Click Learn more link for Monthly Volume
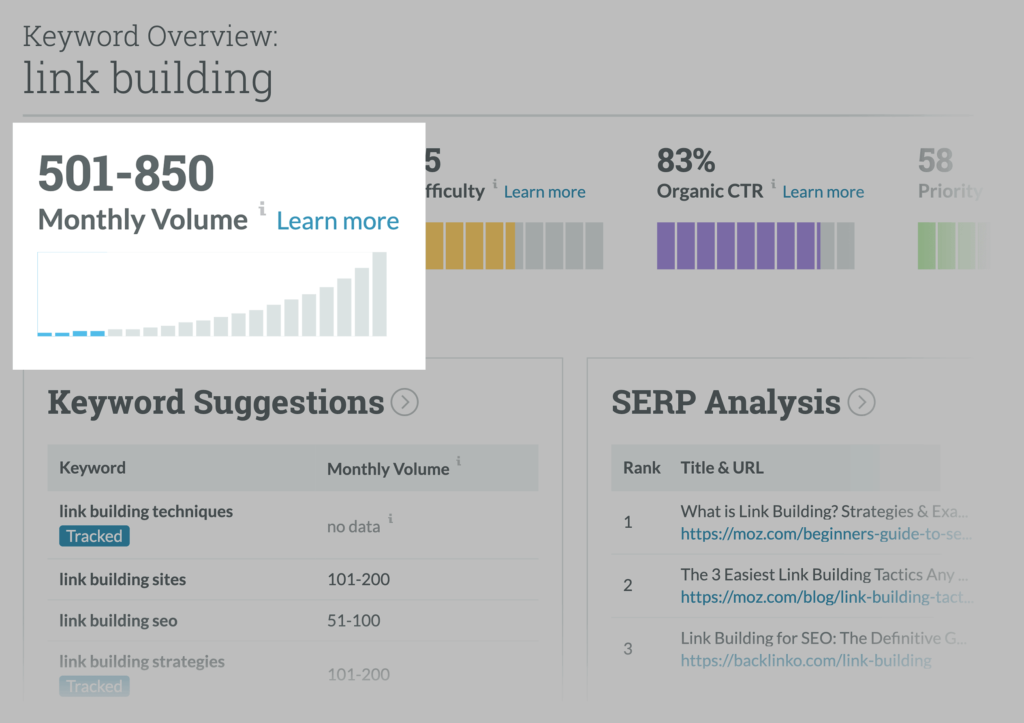This screenshot has width=1024, height=723. pos(337,221)
